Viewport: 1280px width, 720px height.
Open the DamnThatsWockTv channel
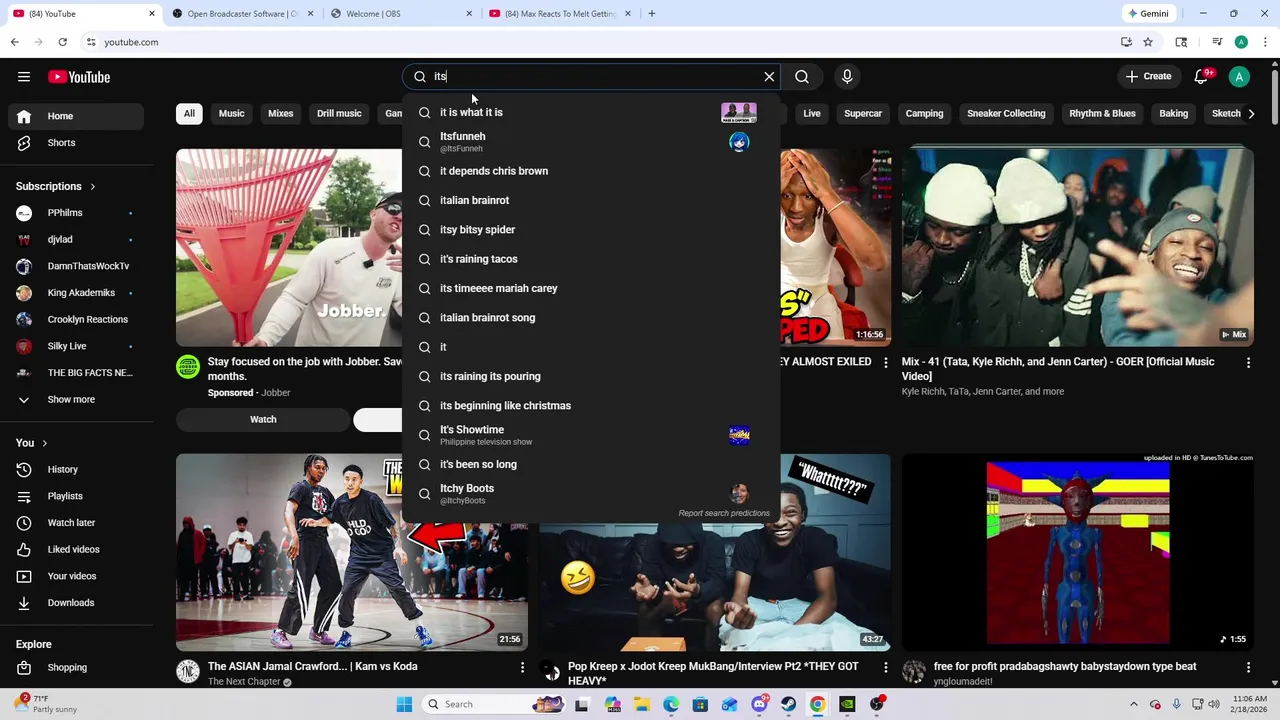click(x=76, y=266)
